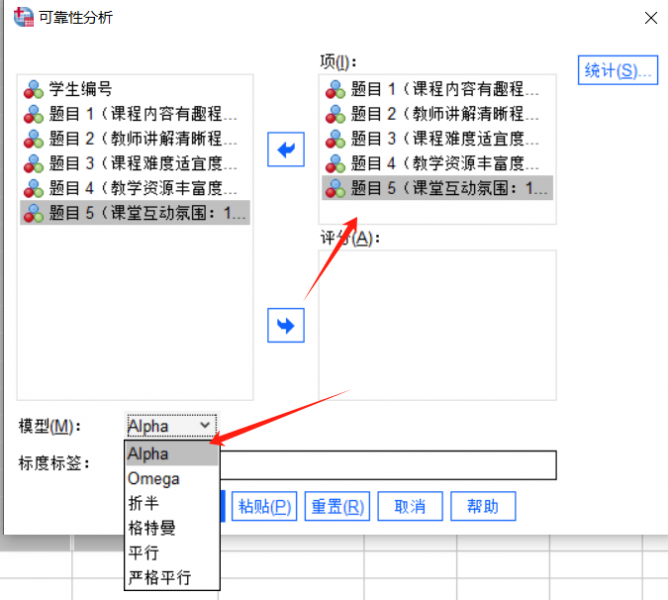
Task: Close the 可靠性分析 dialog
Action: click(x=651, y=18)
